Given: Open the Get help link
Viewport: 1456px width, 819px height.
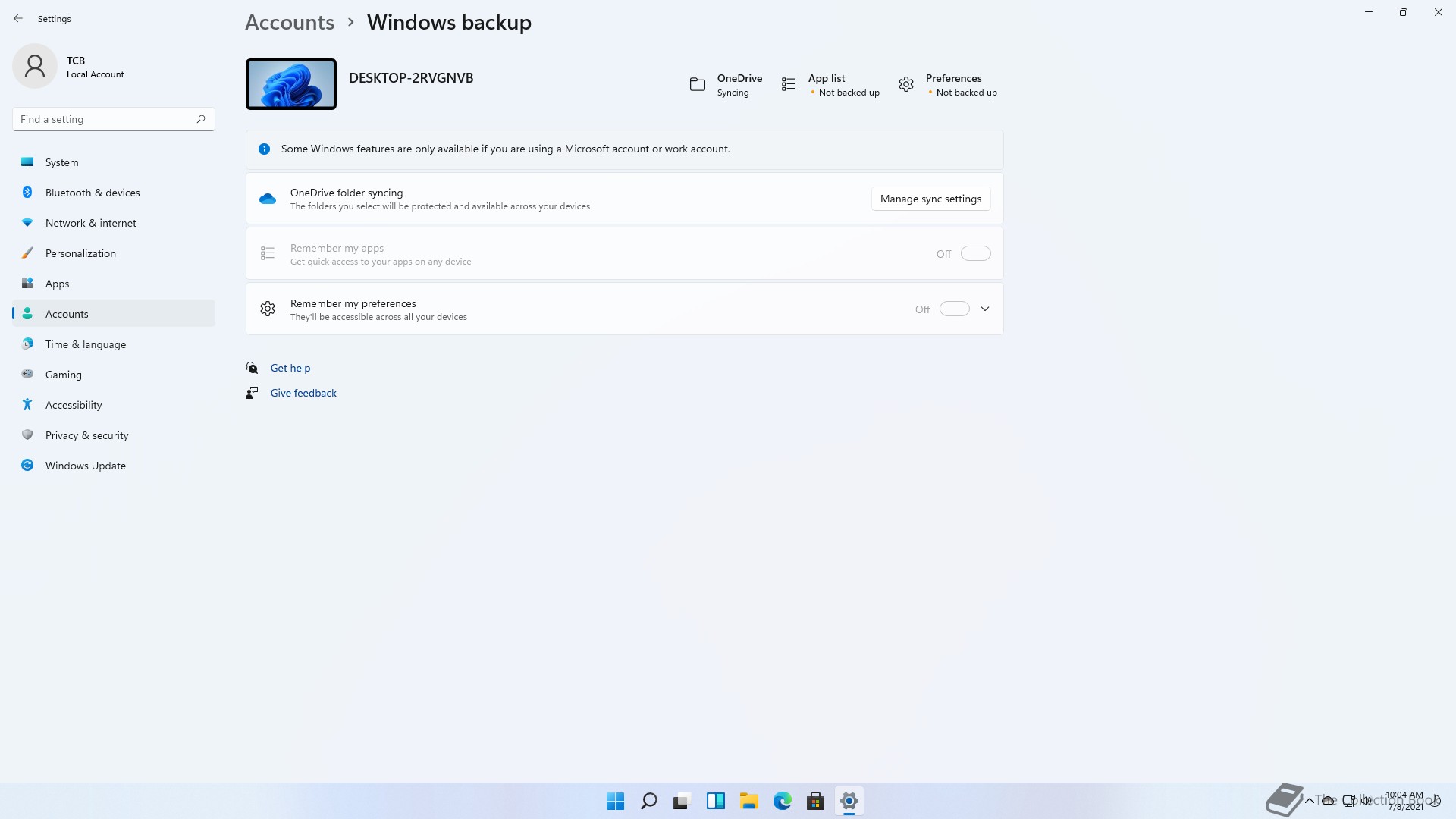Looking at the screenshot, I should (290, 369).
